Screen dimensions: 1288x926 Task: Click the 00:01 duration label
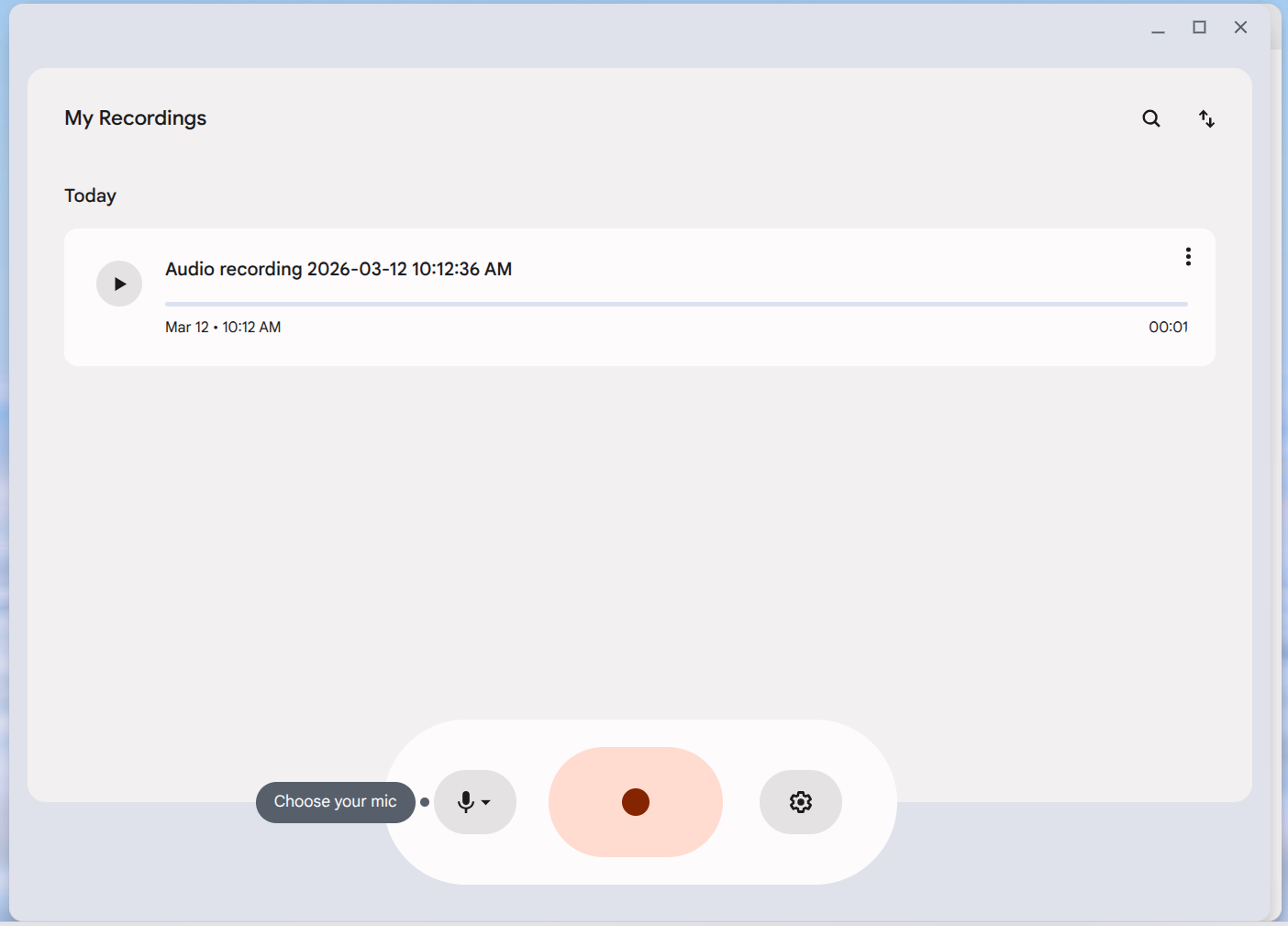tap(1167, 328)
